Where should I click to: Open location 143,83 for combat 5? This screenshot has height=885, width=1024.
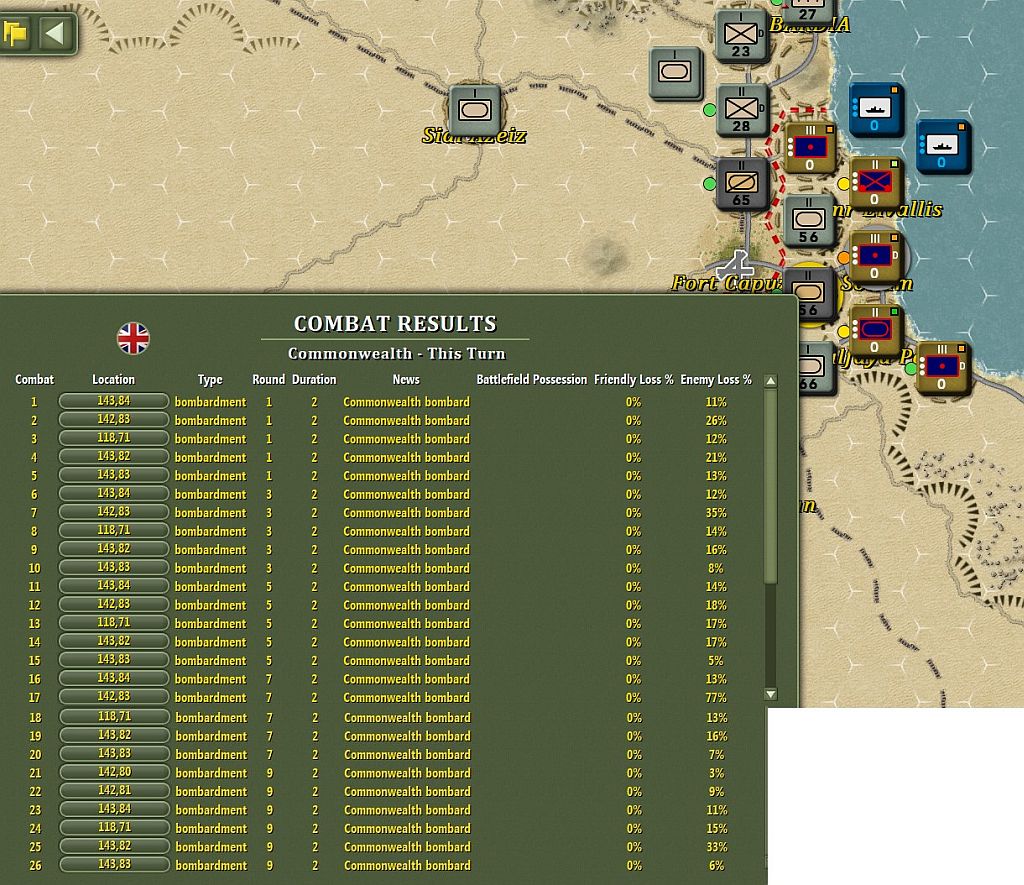point(114,475)
